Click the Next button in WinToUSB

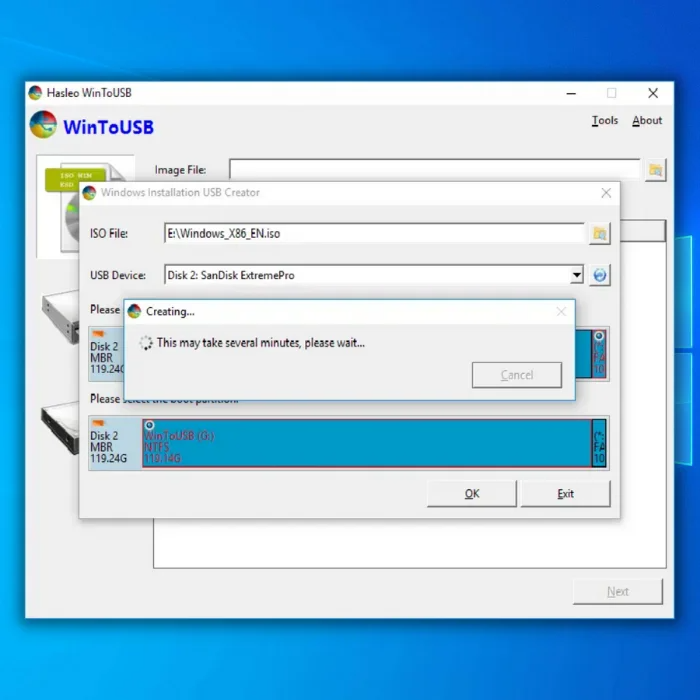point(618,592)
